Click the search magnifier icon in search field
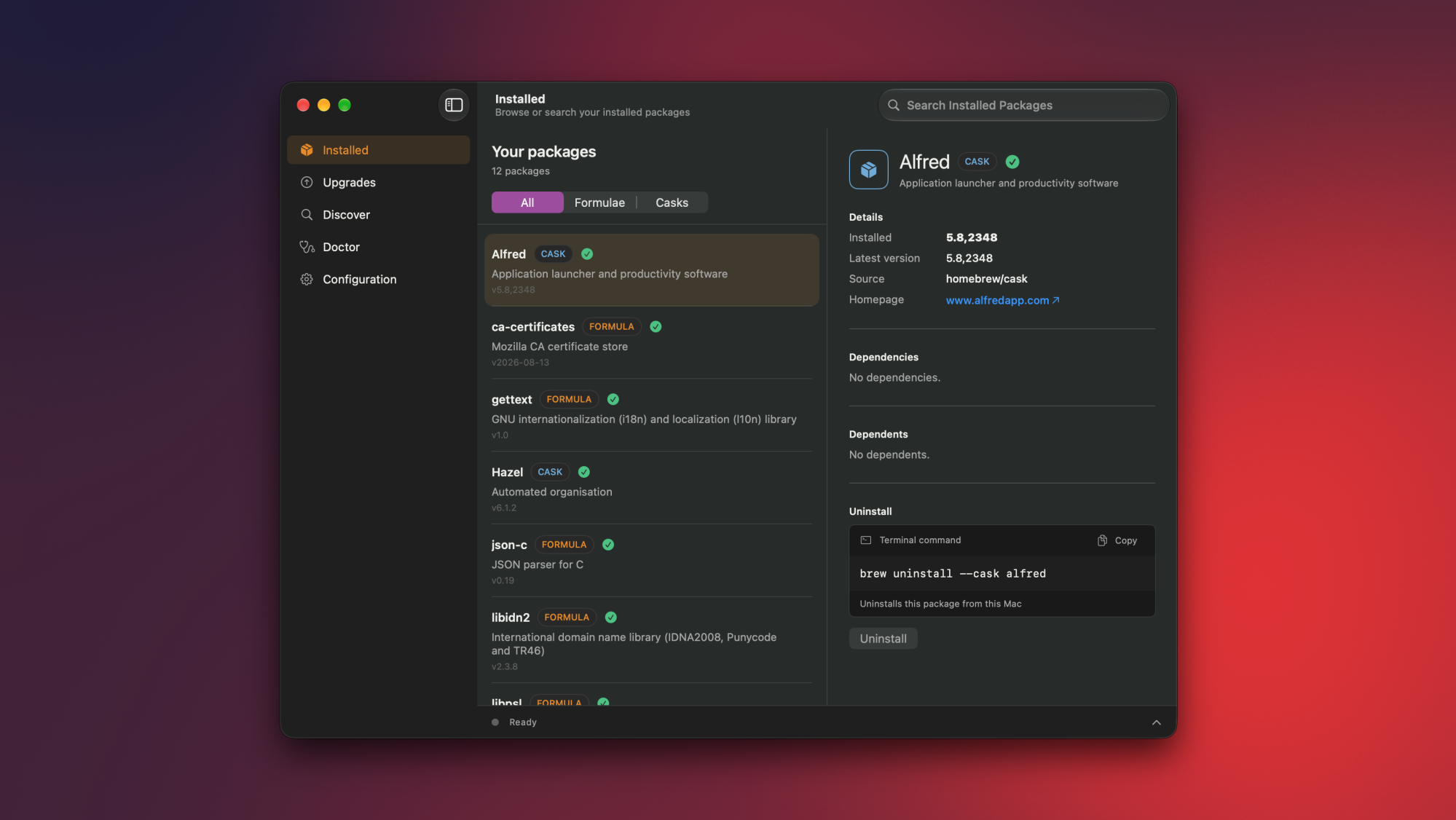The image size is (1456, 820). click(894, 105)
